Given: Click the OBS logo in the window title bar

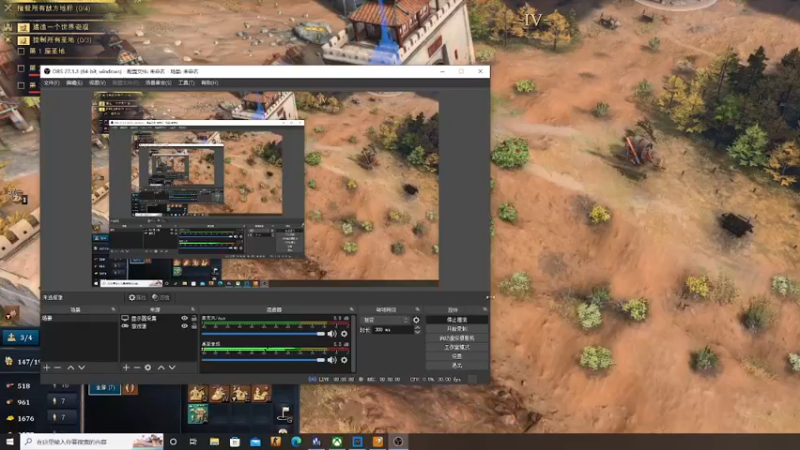Looking at the screenshot, I should [47, 71].
